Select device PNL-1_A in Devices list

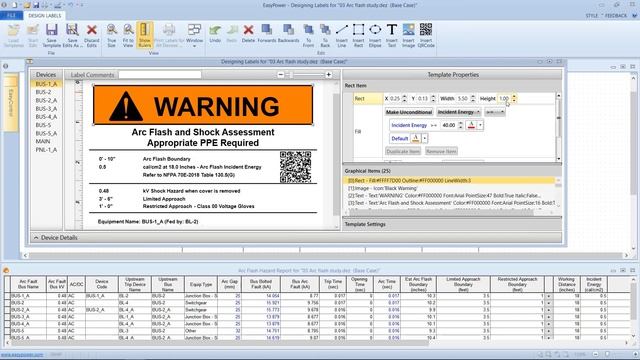point(46,150)
